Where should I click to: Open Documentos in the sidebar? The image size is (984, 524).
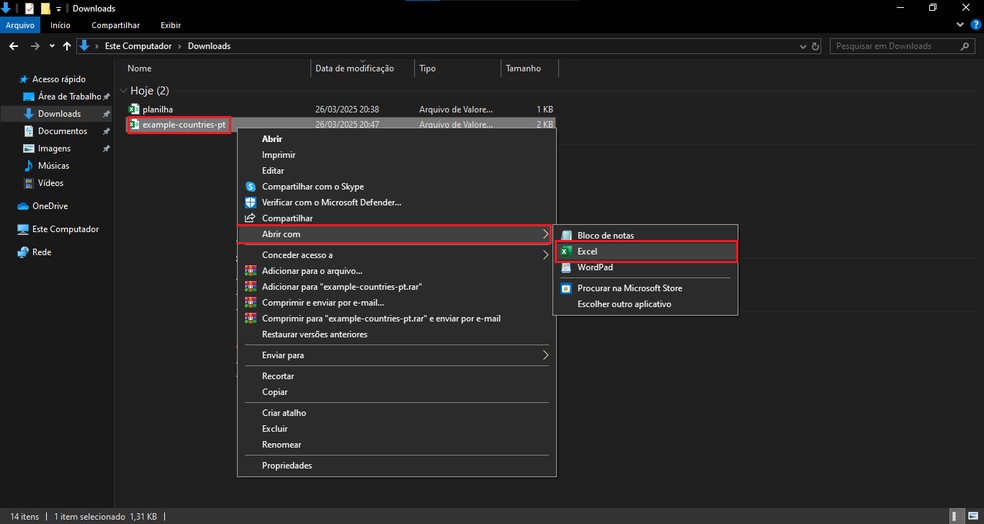[x=62, y=131]
